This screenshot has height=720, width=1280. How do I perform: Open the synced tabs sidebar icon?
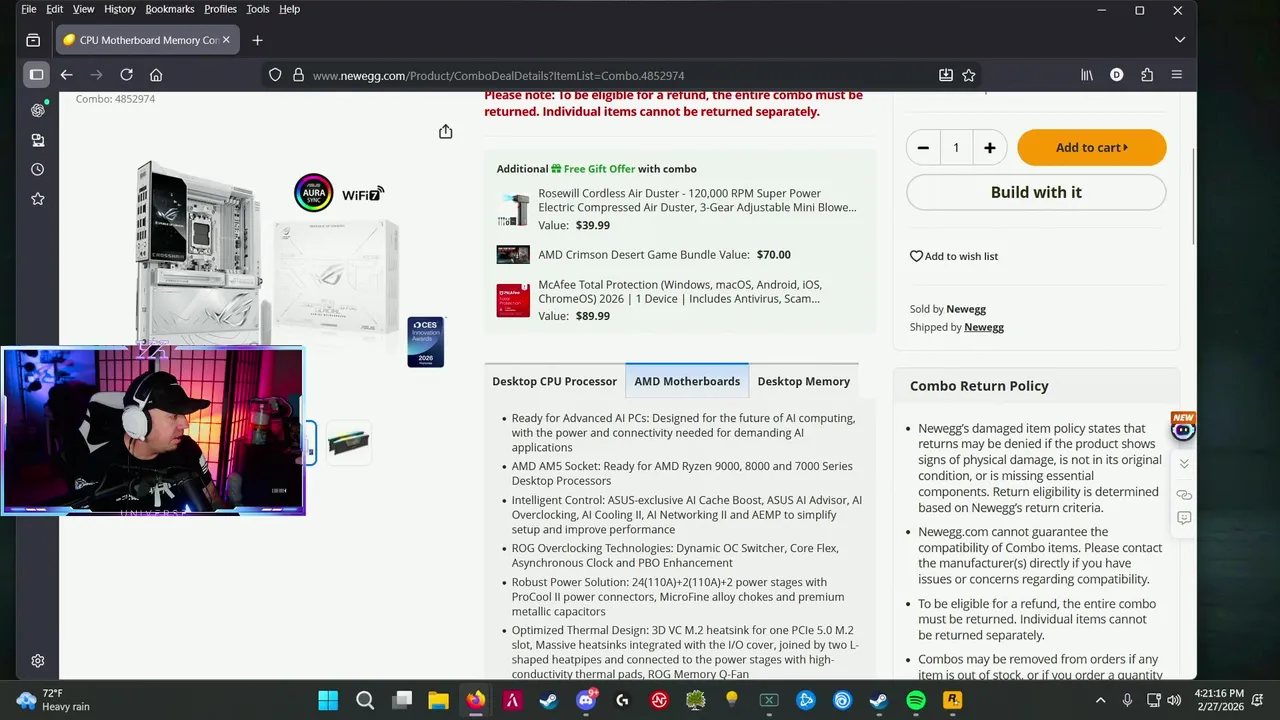point(37,140)
